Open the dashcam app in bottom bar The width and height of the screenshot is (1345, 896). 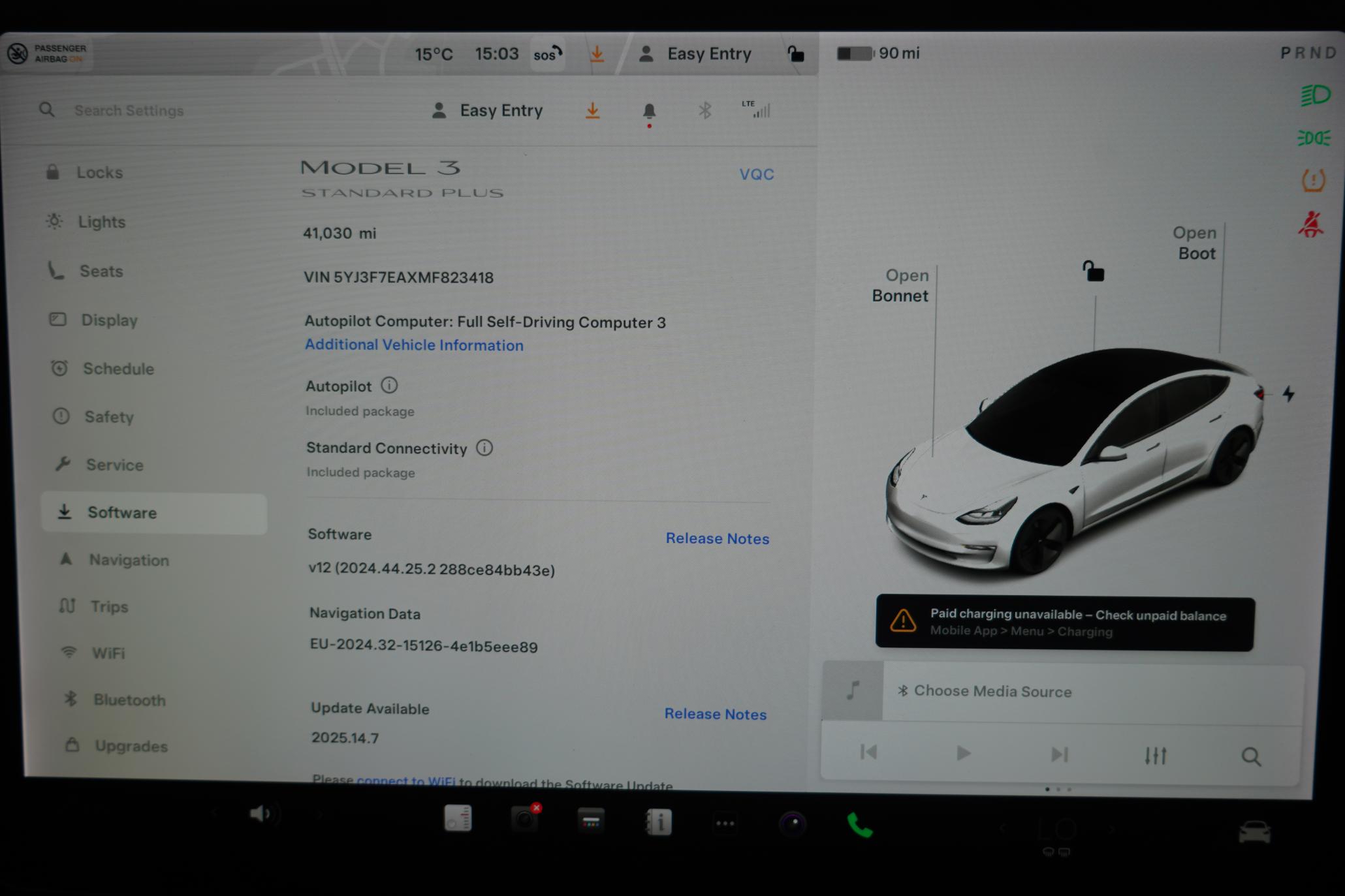point(526,818)
